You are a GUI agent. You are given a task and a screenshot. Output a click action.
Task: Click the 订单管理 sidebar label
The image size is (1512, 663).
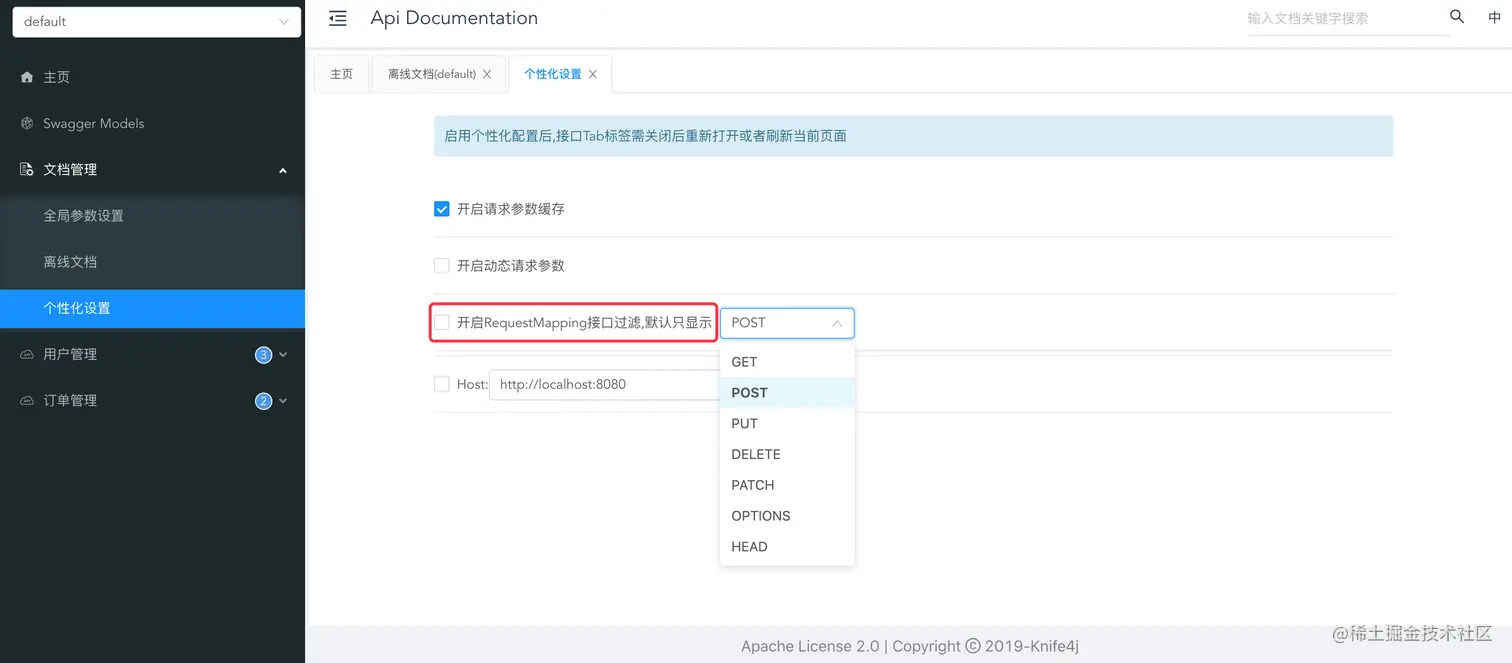click(70, 400)
